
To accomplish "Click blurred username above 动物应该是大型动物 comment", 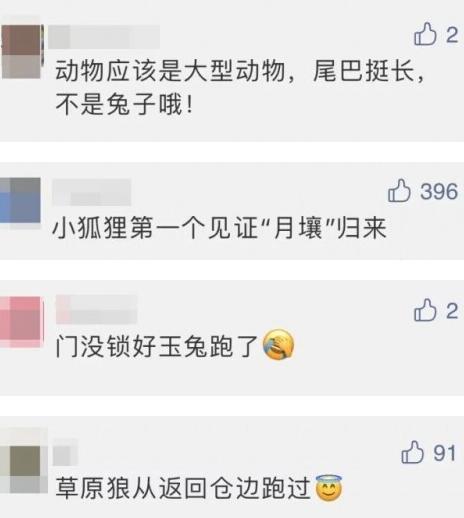I will (x=104, y=37).
